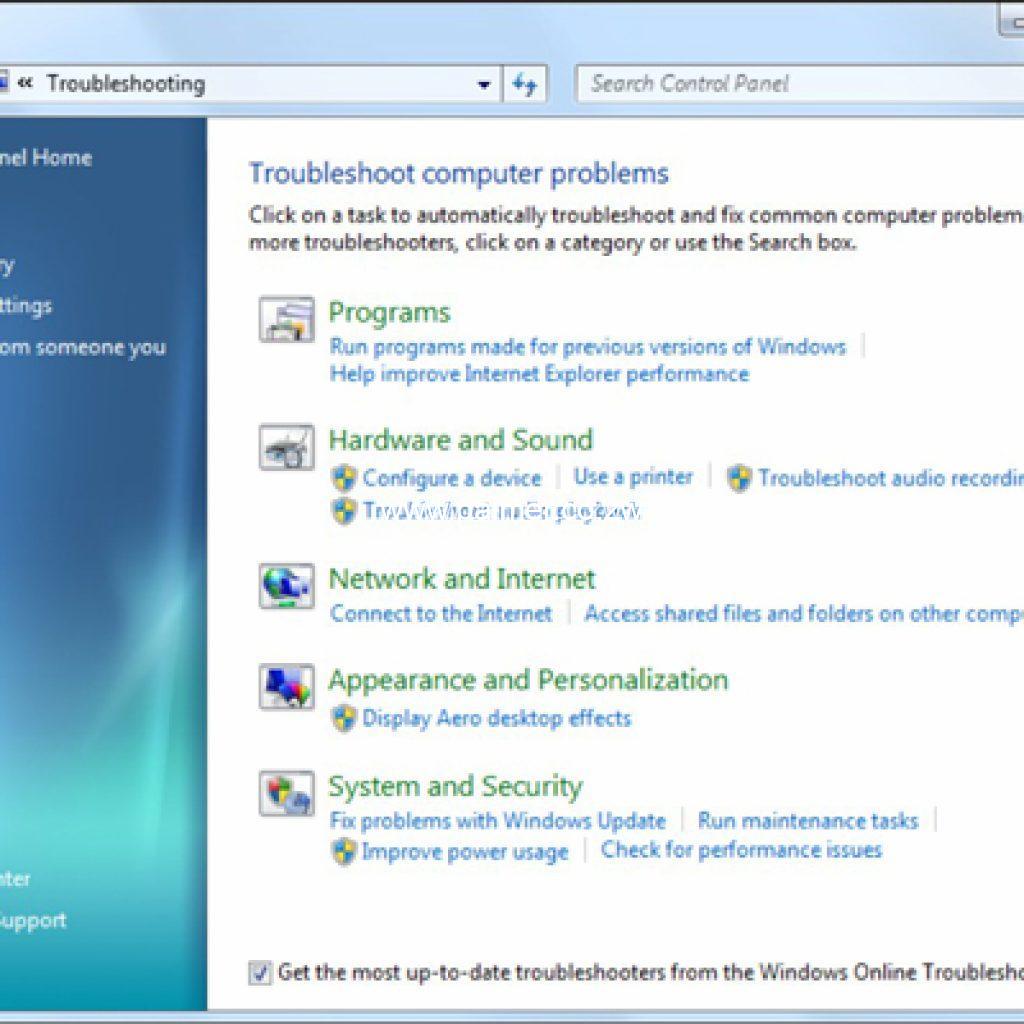The height and width of the screenshot is (1024, 1024).
Task: Launch Check for performance issues troubleshooter
Action: tap(741, 850)
